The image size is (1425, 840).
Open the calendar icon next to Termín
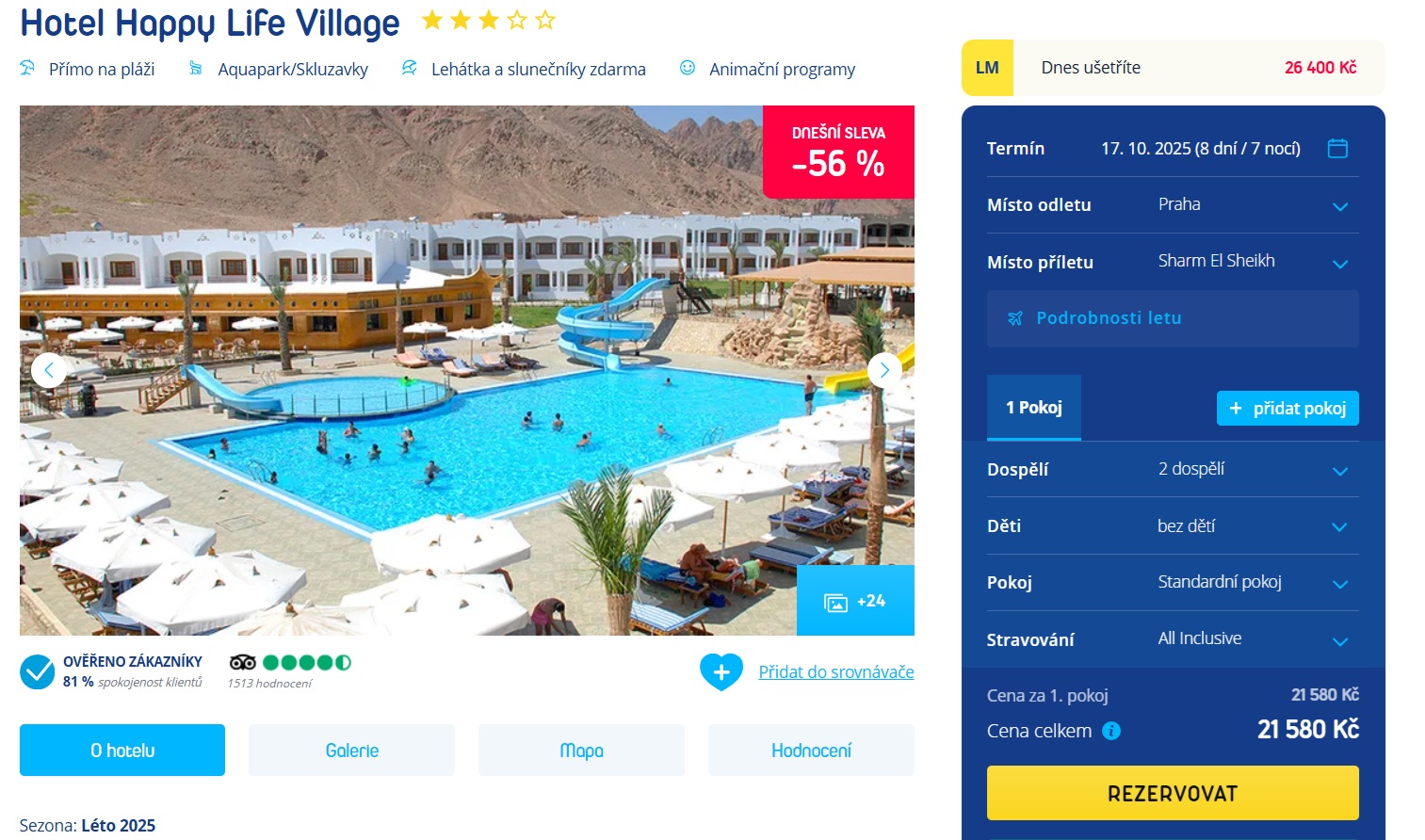(1337, 148)
